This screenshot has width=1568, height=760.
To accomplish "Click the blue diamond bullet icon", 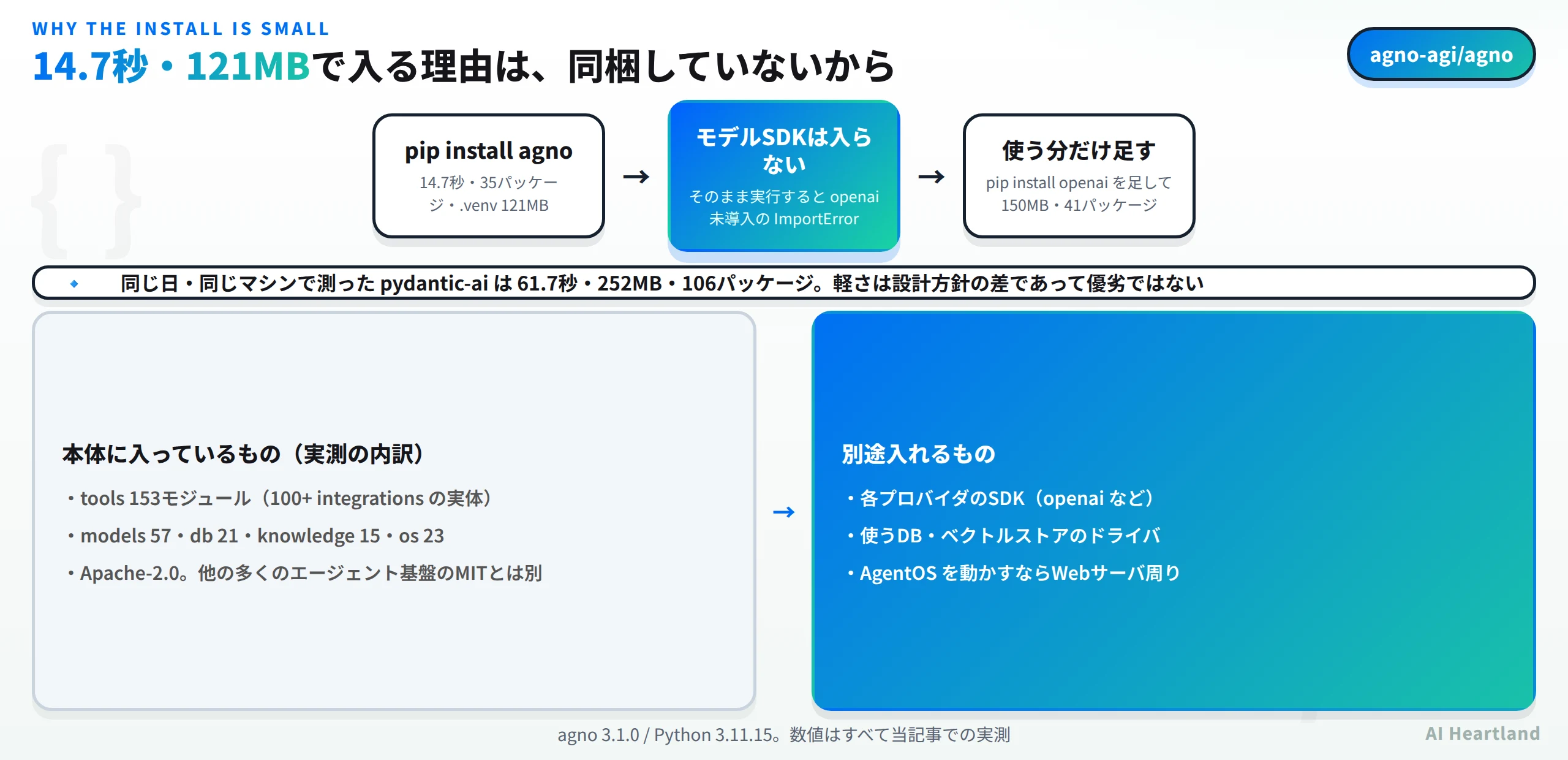I will (74, 283).
